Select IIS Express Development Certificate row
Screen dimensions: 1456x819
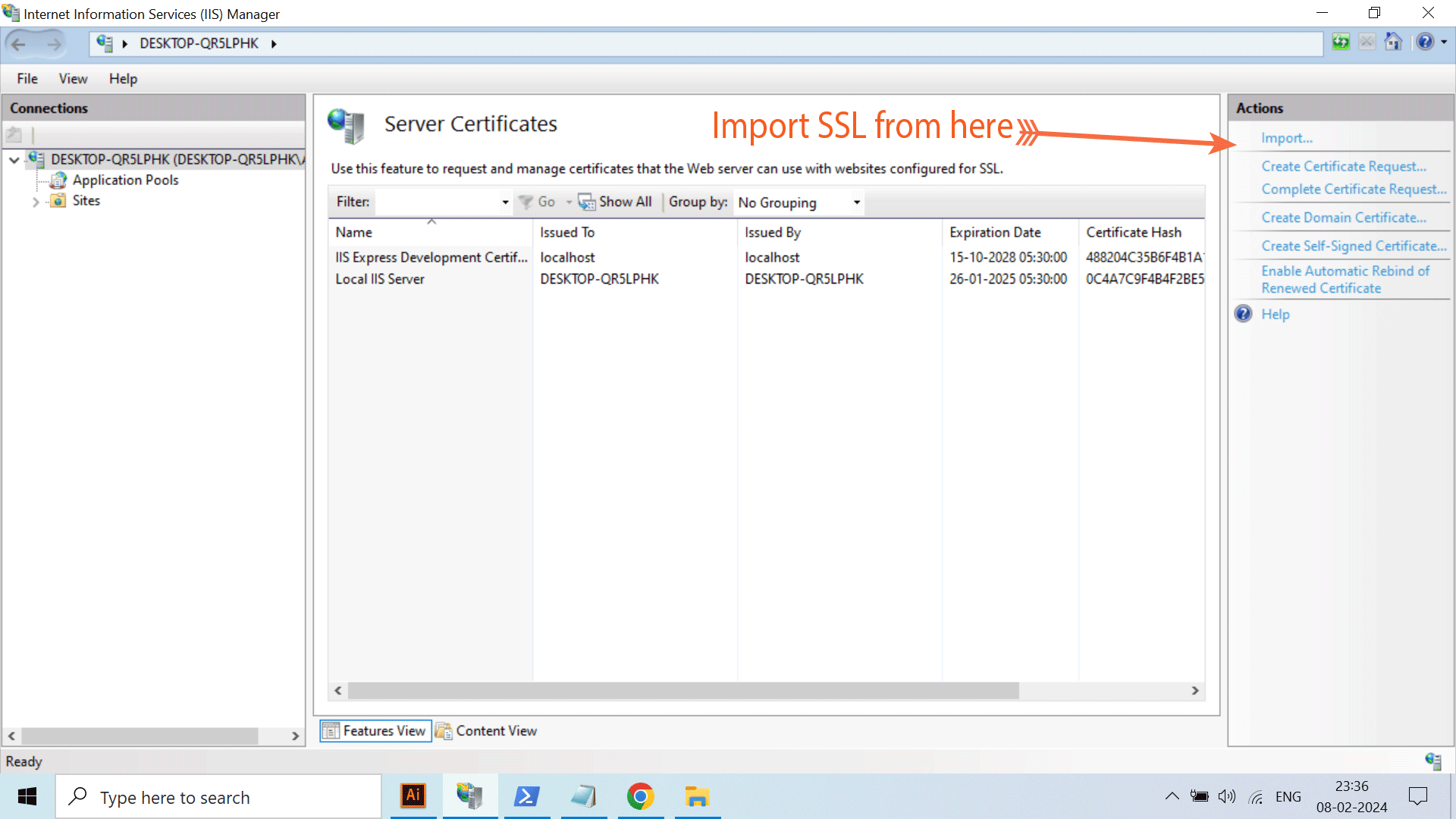coord(766,258)
